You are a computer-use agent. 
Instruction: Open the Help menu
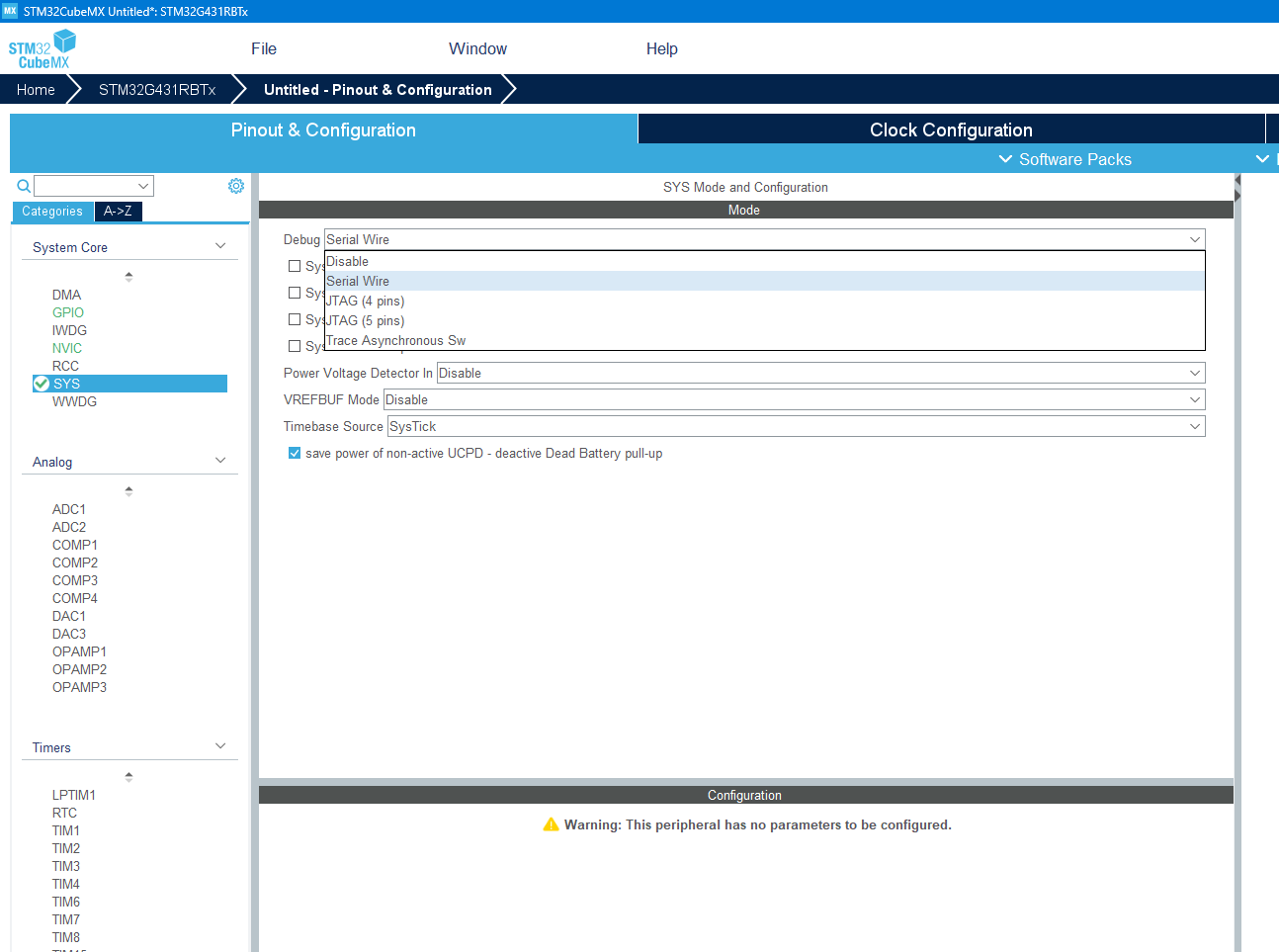click(x=662, y=48)
